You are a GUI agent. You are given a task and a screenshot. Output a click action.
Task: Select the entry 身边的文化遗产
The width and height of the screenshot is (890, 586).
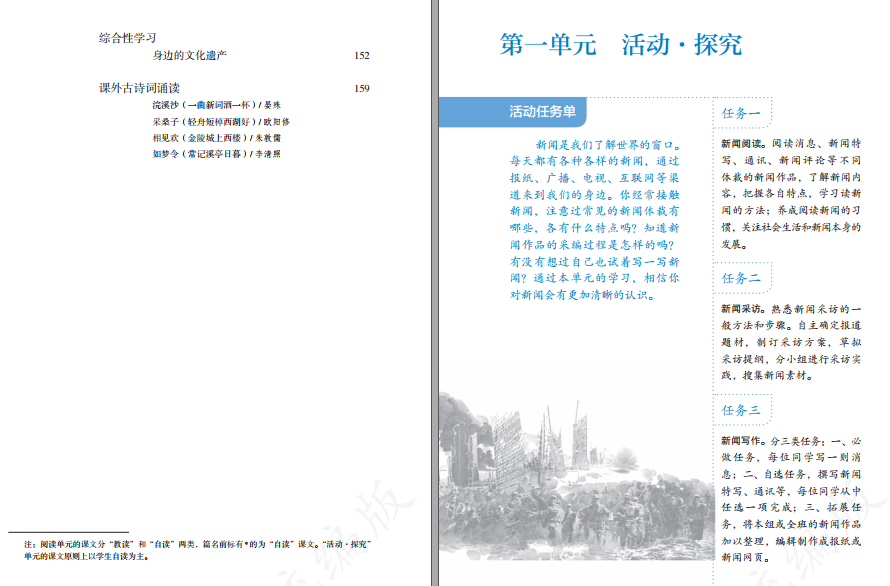point(190,55)
